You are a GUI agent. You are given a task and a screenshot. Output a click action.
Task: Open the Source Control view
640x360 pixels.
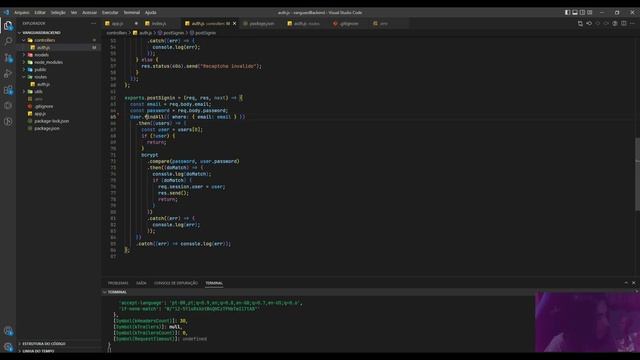8,58
